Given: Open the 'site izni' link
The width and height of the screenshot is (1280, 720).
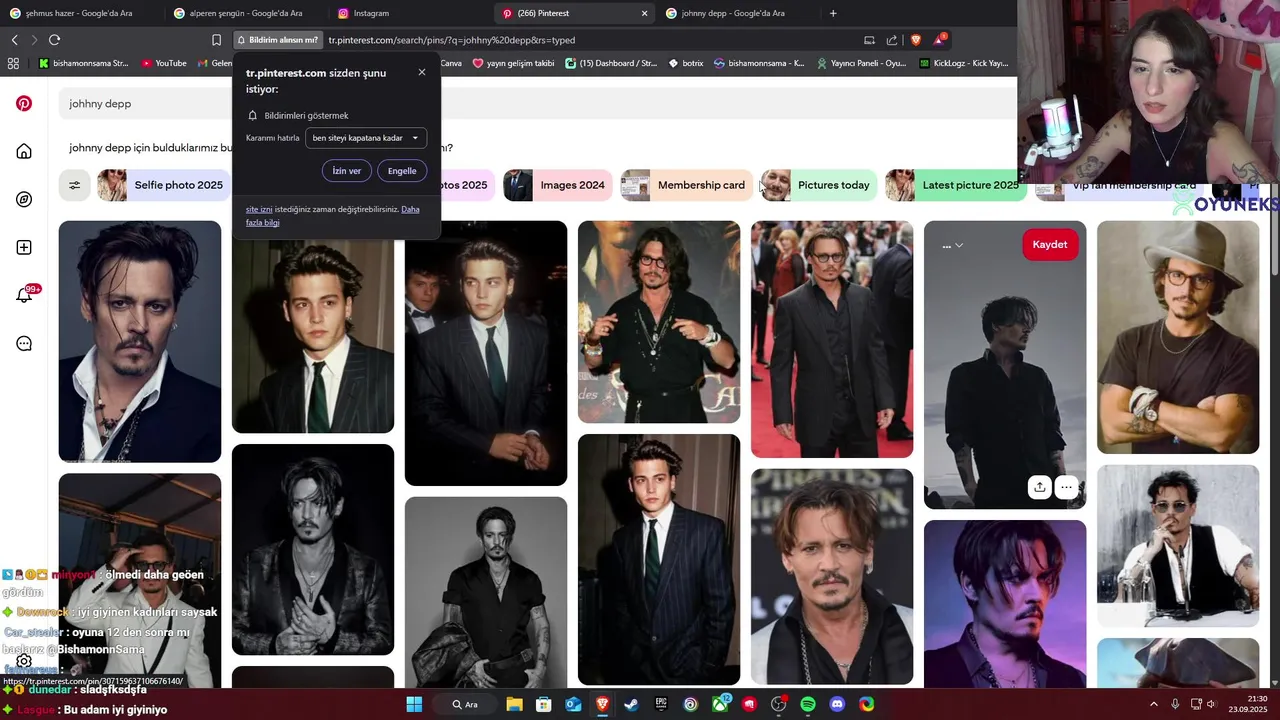Looking at the screenshot, I should [259, 209].
